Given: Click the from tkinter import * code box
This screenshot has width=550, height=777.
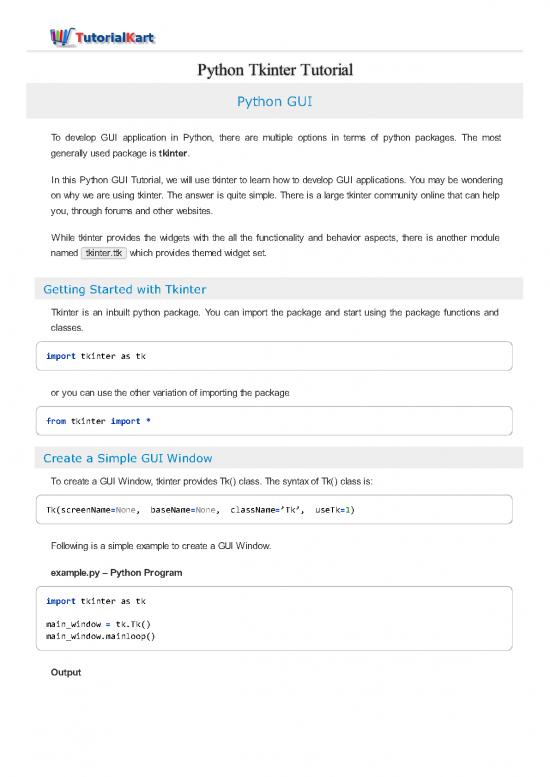Looking at the screenshot, I should 274,421.
